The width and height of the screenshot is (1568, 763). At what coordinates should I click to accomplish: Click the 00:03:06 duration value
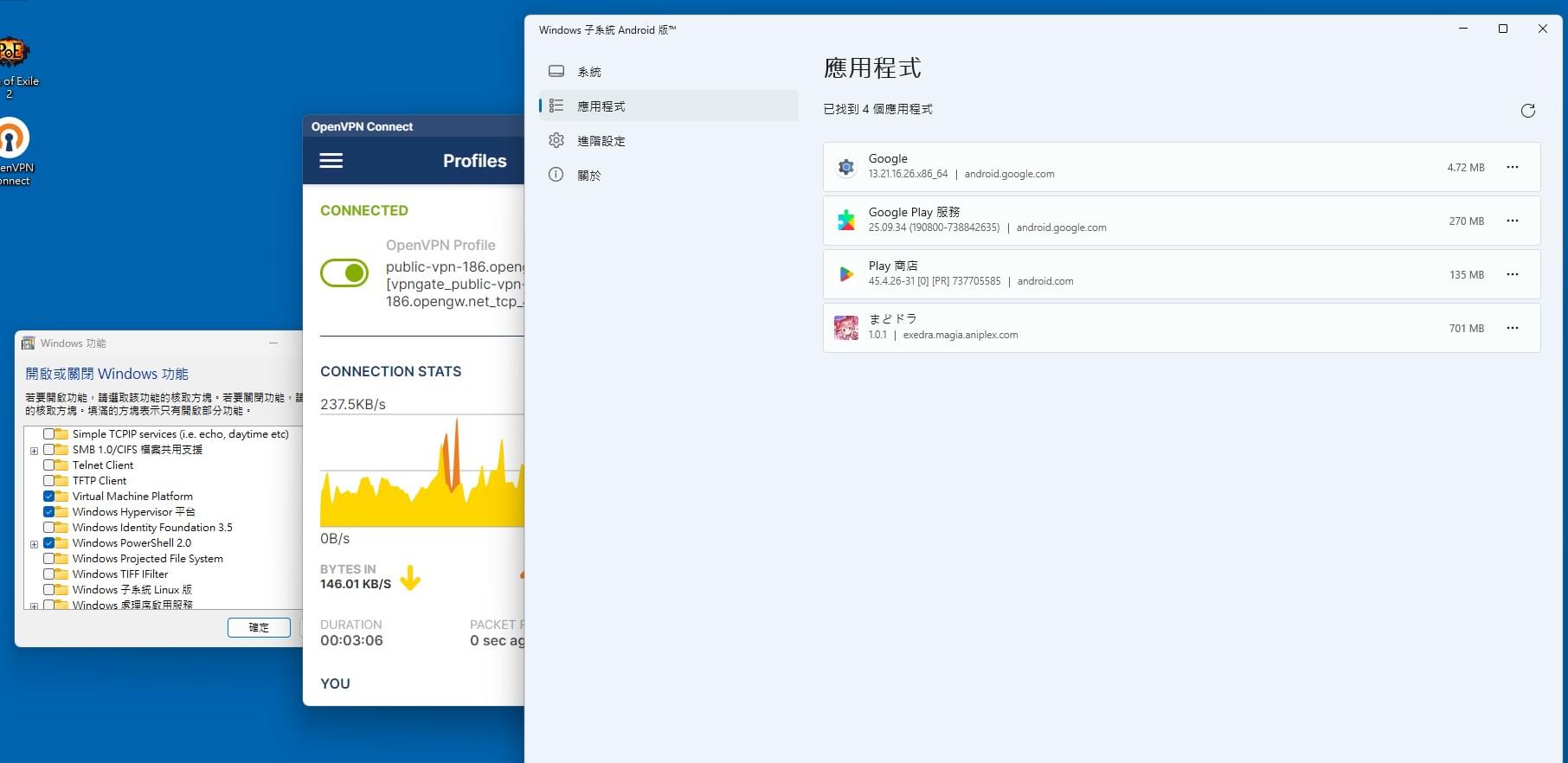coord(351,641)
